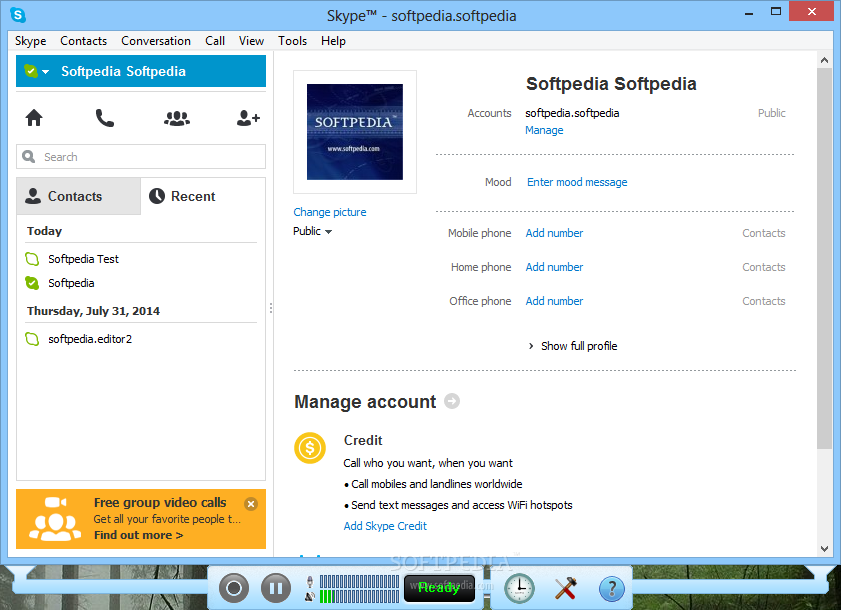Image resolution: width=841 pixels, height=610 pixels.
Task: Switch to the Recent tab
Action: (203, 196)
